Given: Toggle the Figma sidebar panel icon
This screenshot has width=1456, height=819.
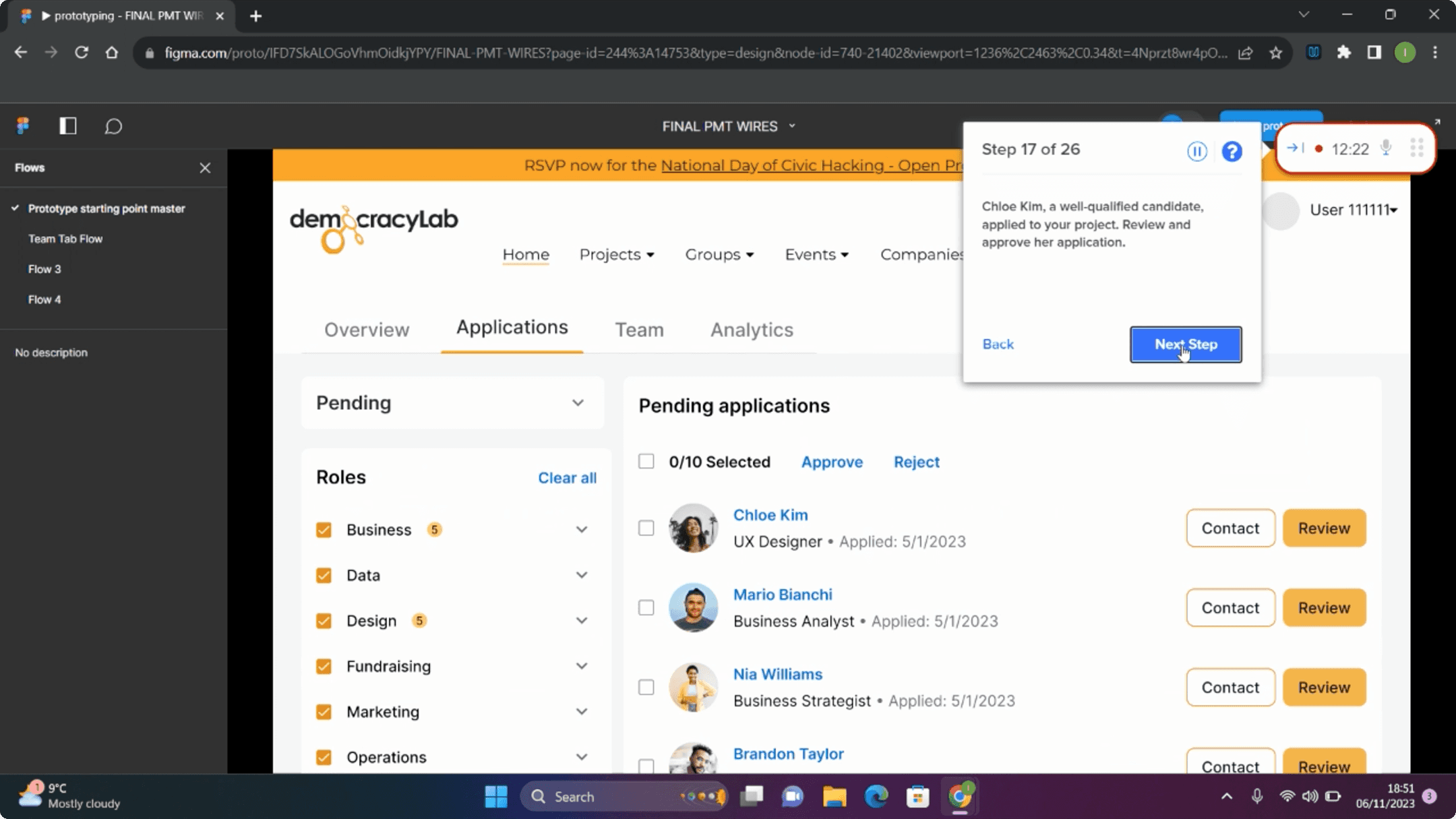Looking at the screenshot, I should [x=67, y=126].
